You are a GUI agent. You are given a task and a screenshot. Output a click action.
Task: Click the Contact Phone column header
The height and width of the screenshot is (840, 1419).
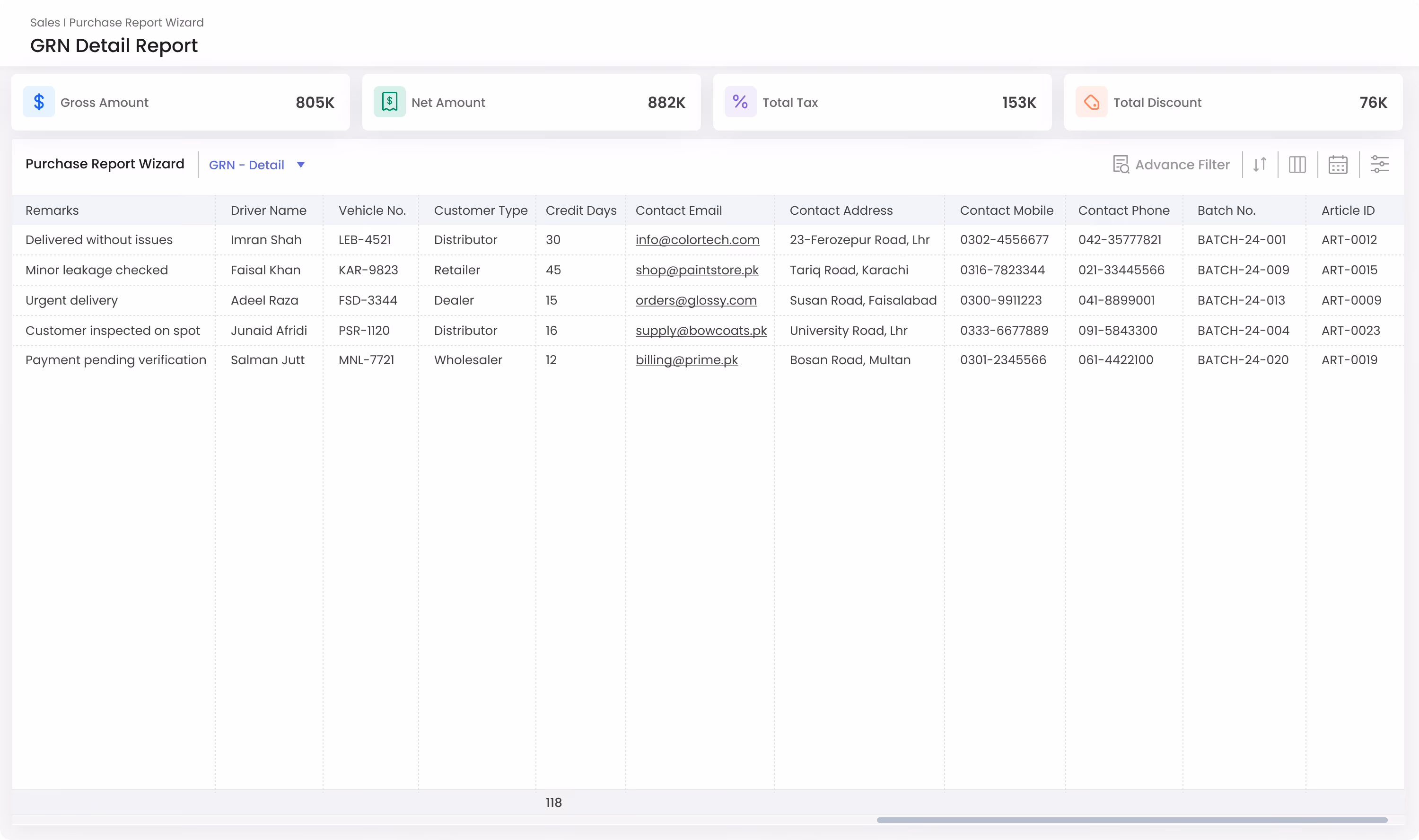[1123, 210]
